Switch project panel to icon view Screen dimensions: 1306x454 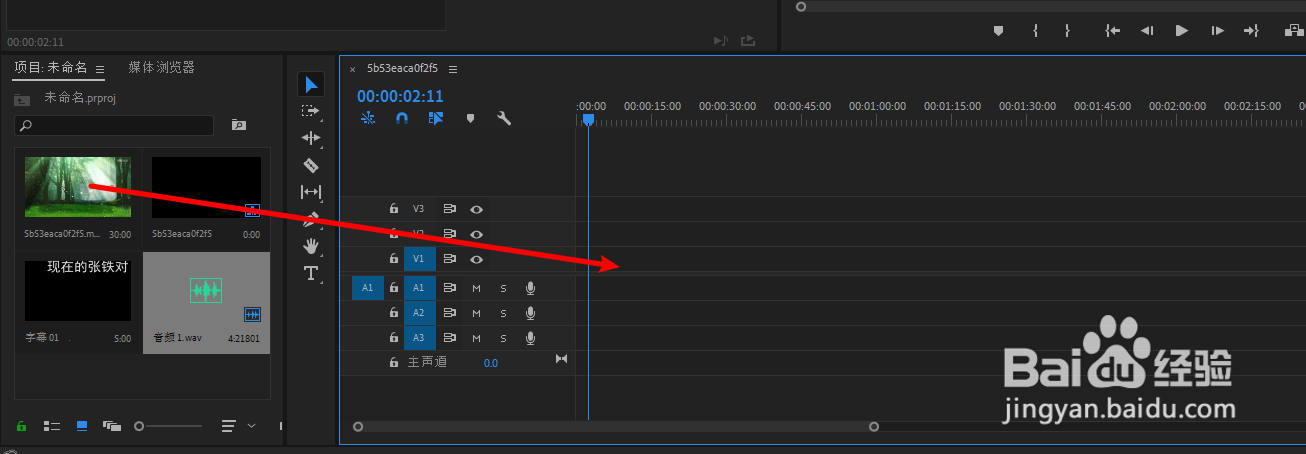coord(82,426)
